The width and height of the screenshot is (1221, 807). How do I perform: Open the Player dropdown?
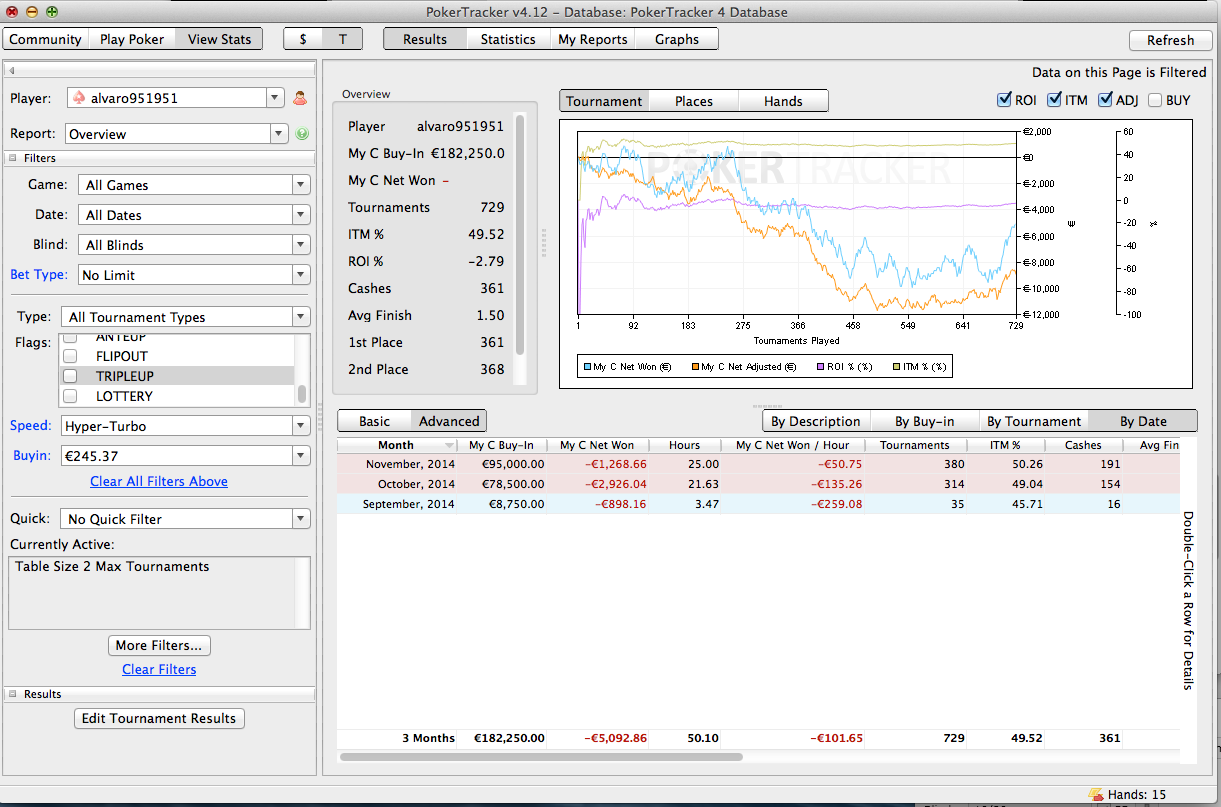(x=275, y=98)
